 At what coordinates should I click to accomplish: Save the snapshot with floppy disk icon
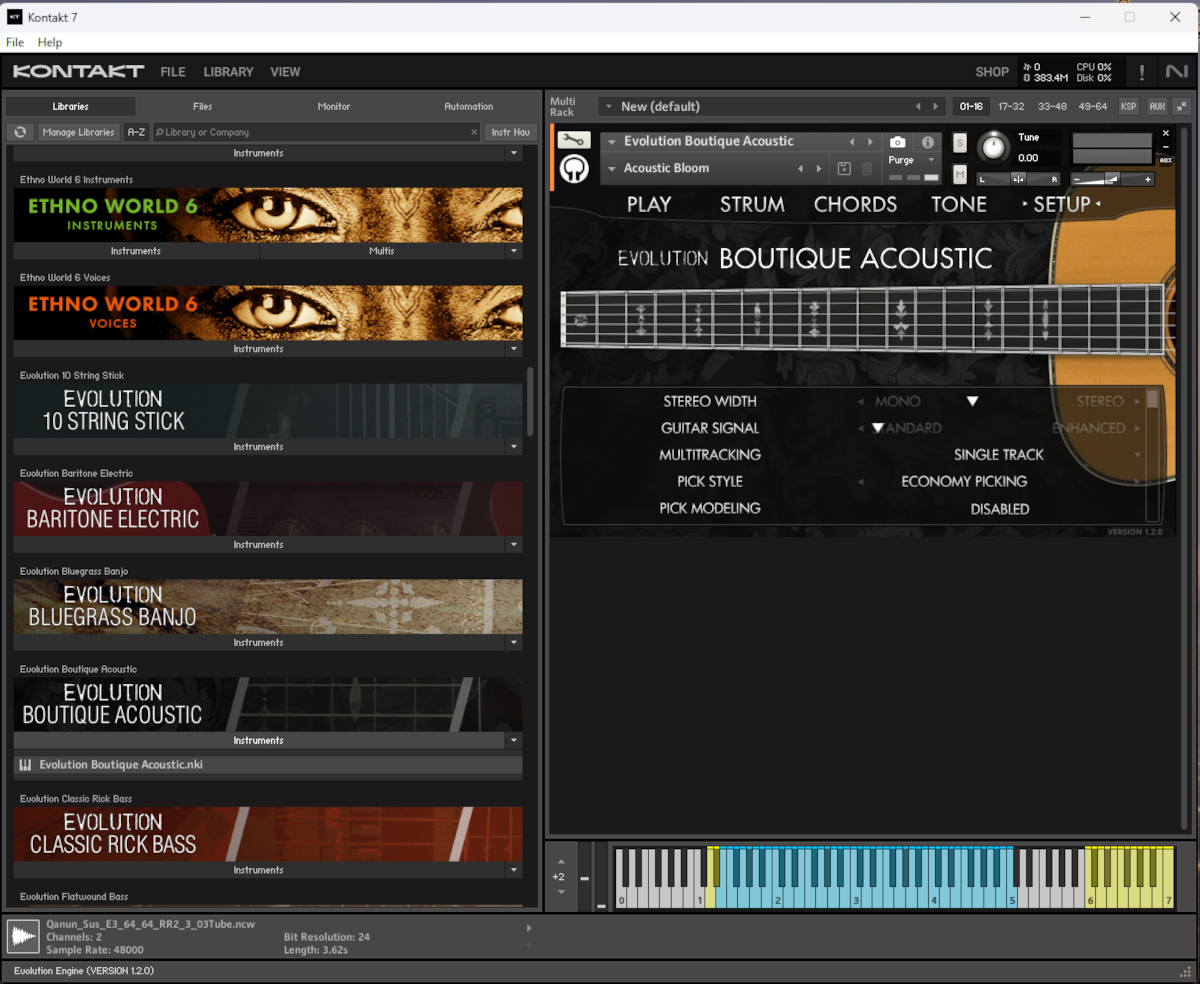click(x=844, y=169)
